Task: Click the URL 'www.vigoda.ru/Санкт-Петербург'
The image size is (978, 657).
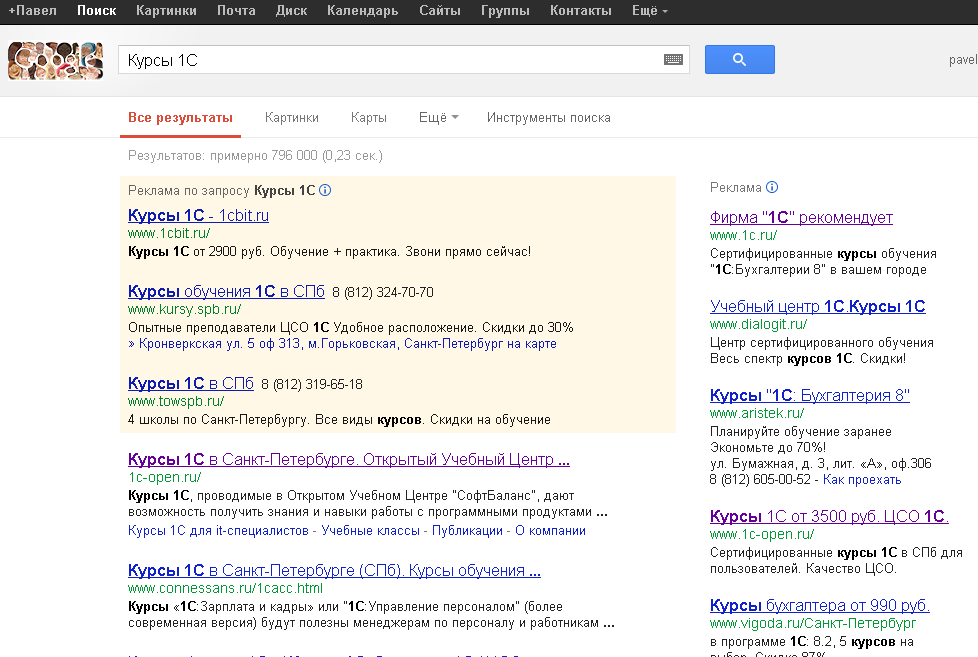Action: (x=813, y=623)
